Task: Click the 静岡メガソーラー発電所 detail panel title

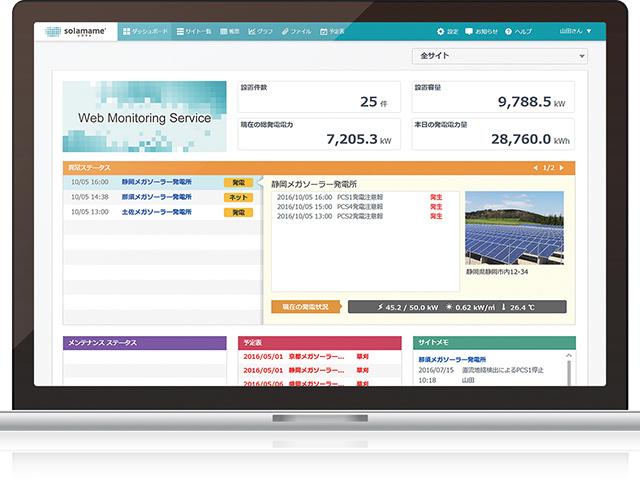Action: 314,184
